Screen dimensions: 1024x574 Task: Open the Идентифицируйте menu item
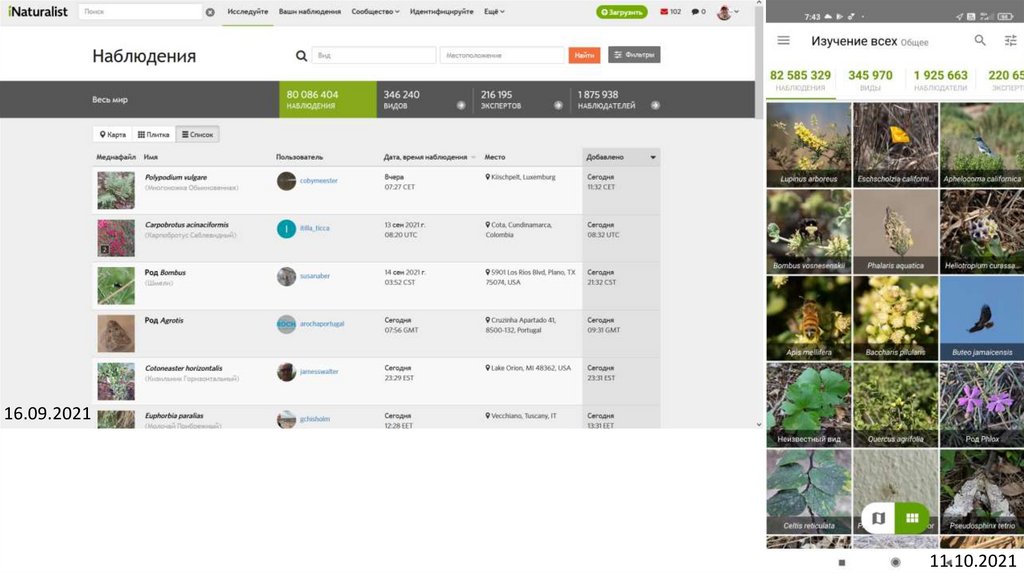[x=441, y=12]
